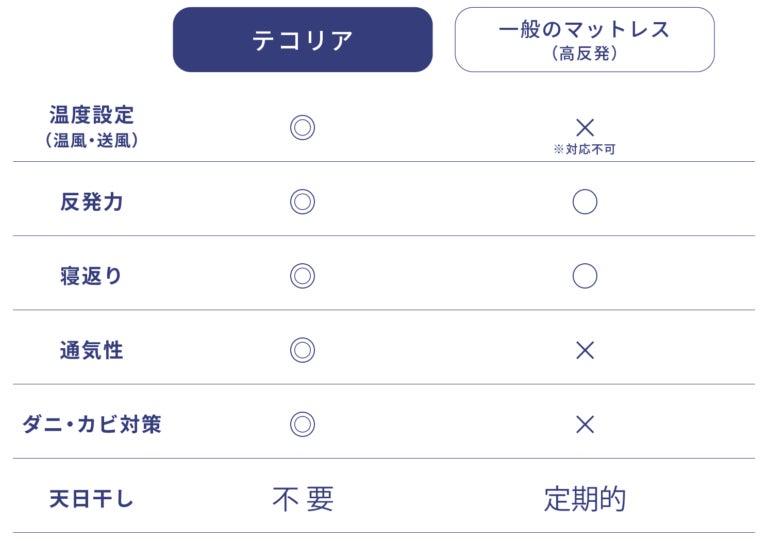This screenshot has height=541, width=768.
Task: Click double-circle icon in 通気性 row
Action: pyautogui.click(x=302, y=350)
